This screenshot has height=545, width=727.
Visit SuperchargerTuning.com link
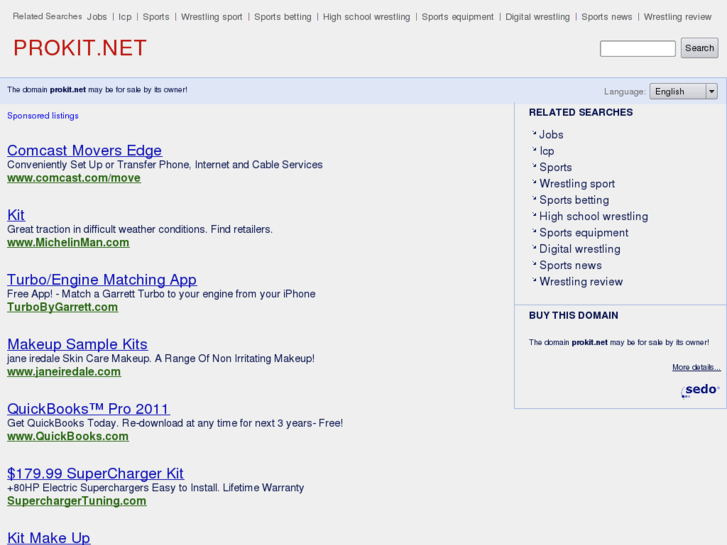[77, 501]
